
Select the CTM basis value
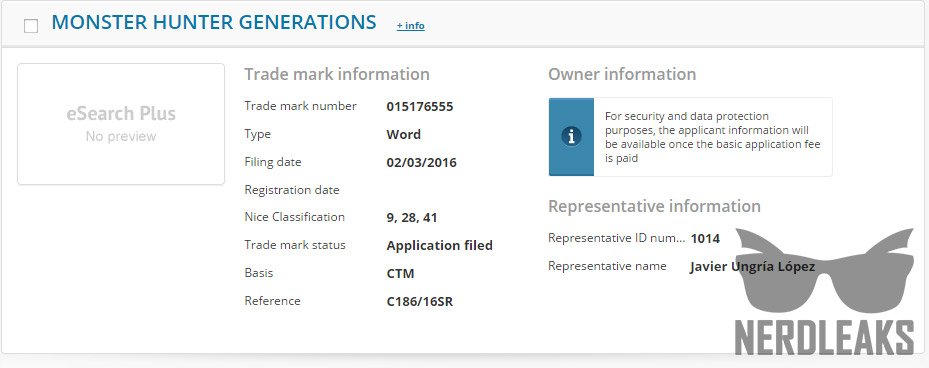pyautogui.click(x=401, y=273)
